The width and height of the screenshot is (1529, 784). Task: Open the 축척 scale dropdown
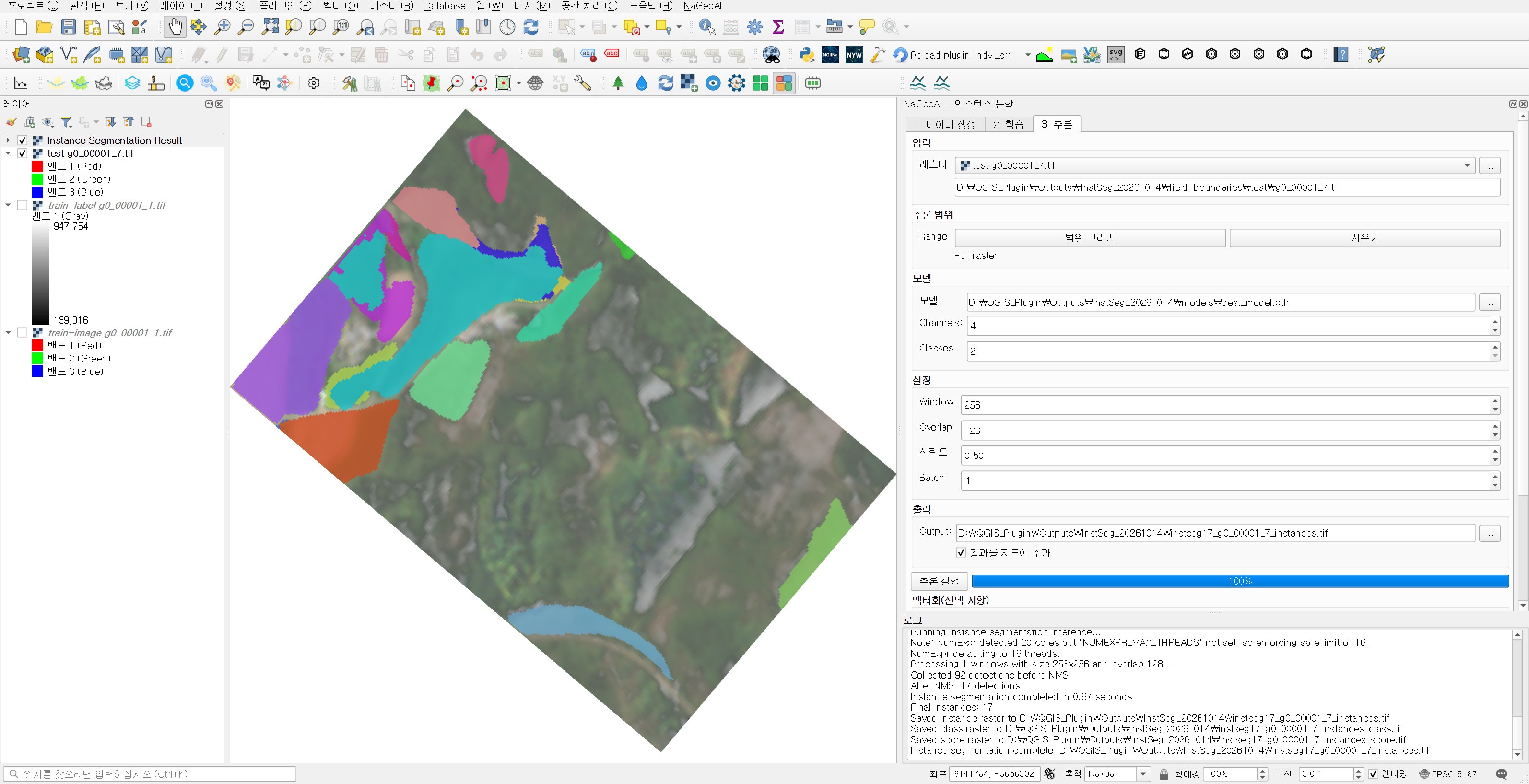[x=1142, y=773]
